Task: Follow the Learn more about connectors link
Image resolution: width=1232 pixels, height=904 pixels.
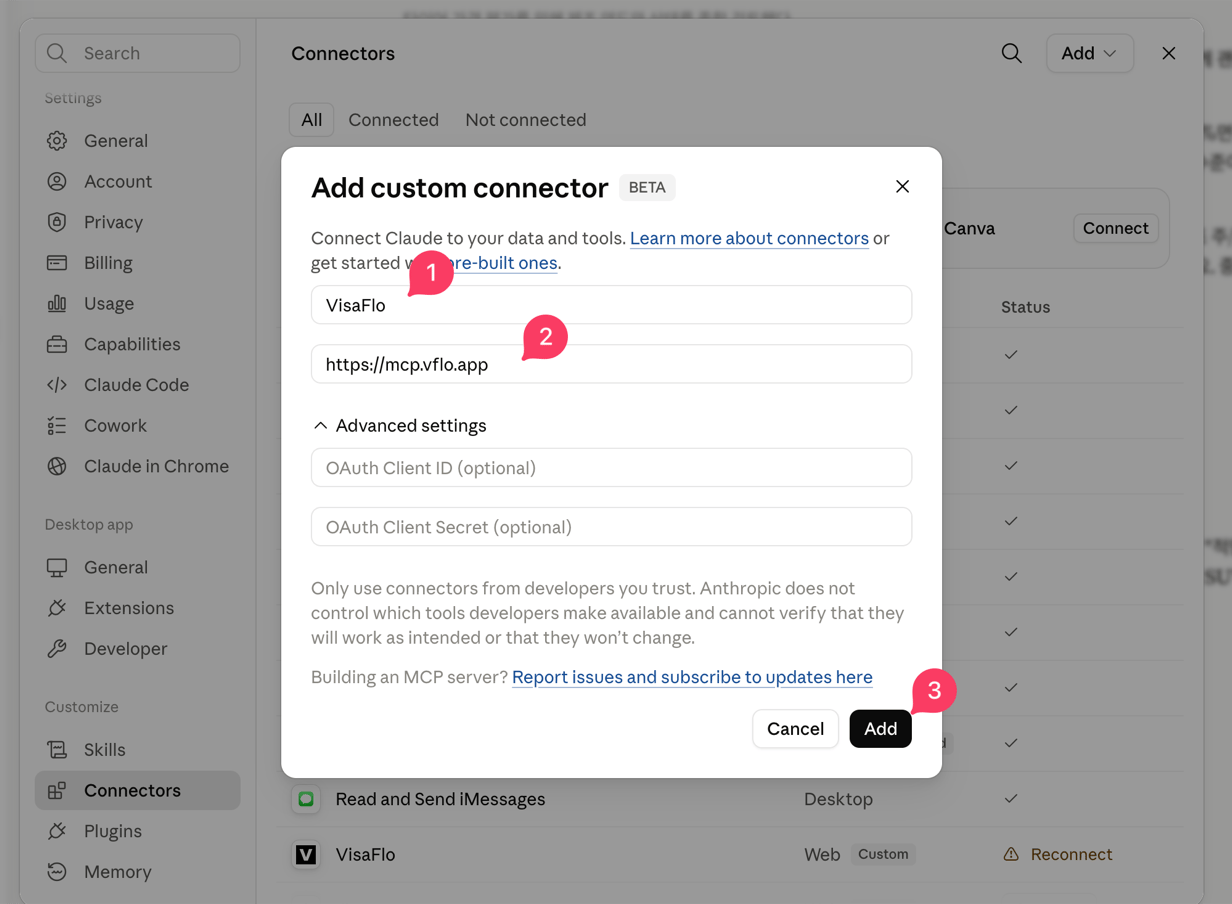Action: 749,238
